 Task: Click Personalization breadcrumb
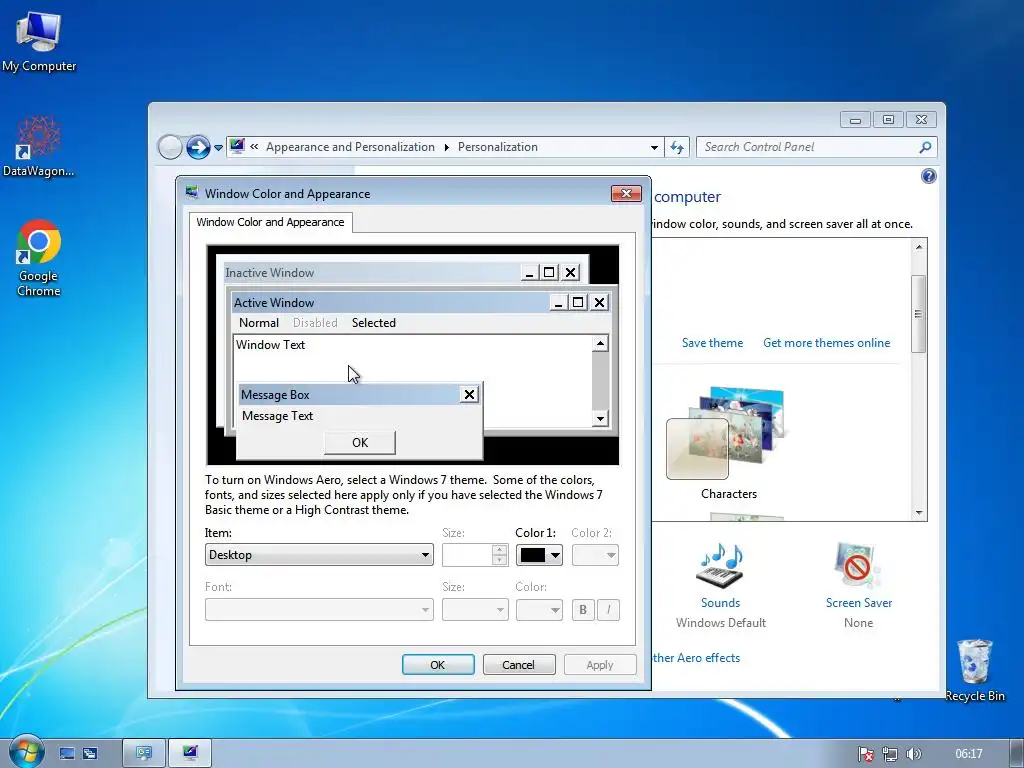pyautogui.click(x=498, y=147)
